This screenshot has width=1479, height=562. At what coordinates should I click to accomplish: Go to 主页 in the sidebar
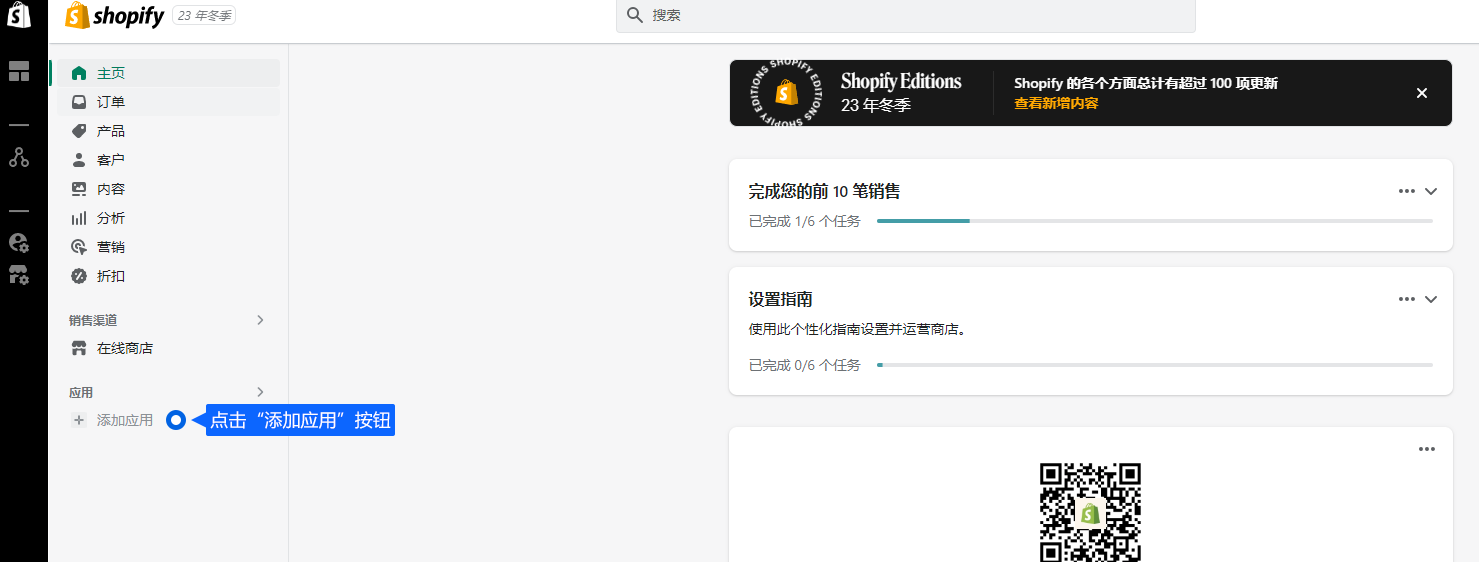[111, 73]
